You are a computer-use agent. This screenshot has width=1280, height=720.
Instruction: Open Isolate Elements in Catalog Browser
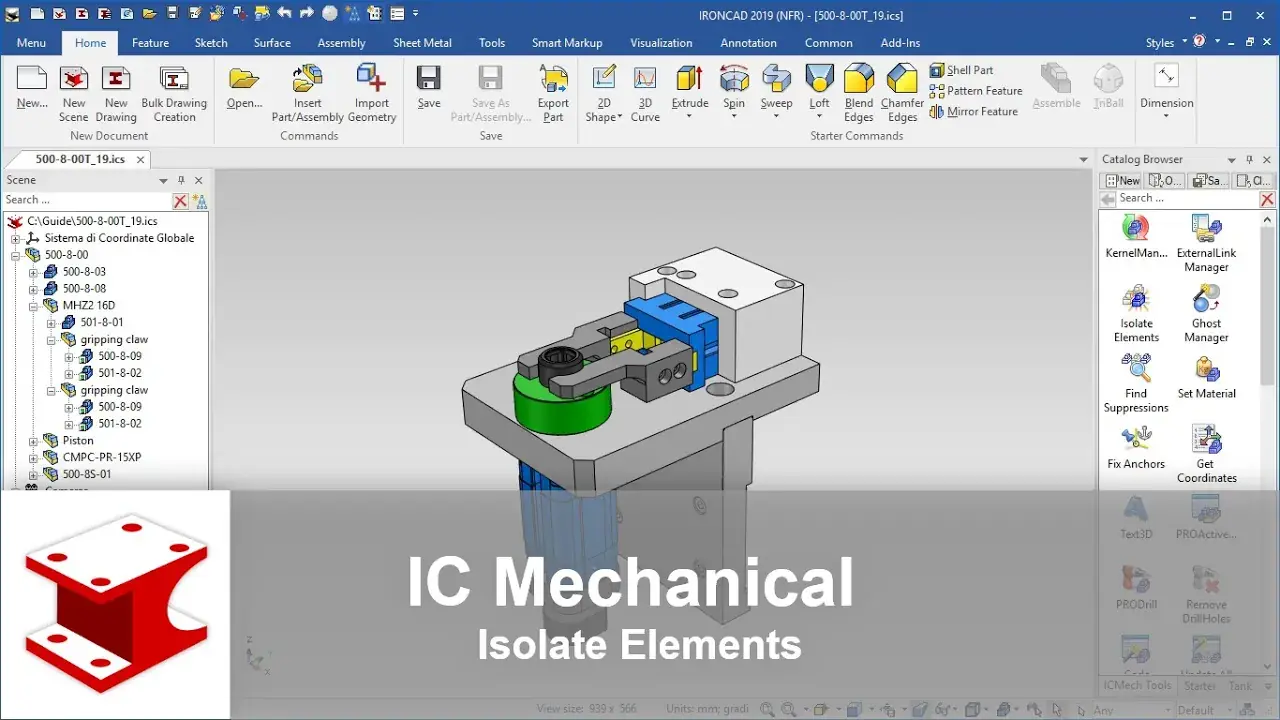click(x=1136, y=313)
